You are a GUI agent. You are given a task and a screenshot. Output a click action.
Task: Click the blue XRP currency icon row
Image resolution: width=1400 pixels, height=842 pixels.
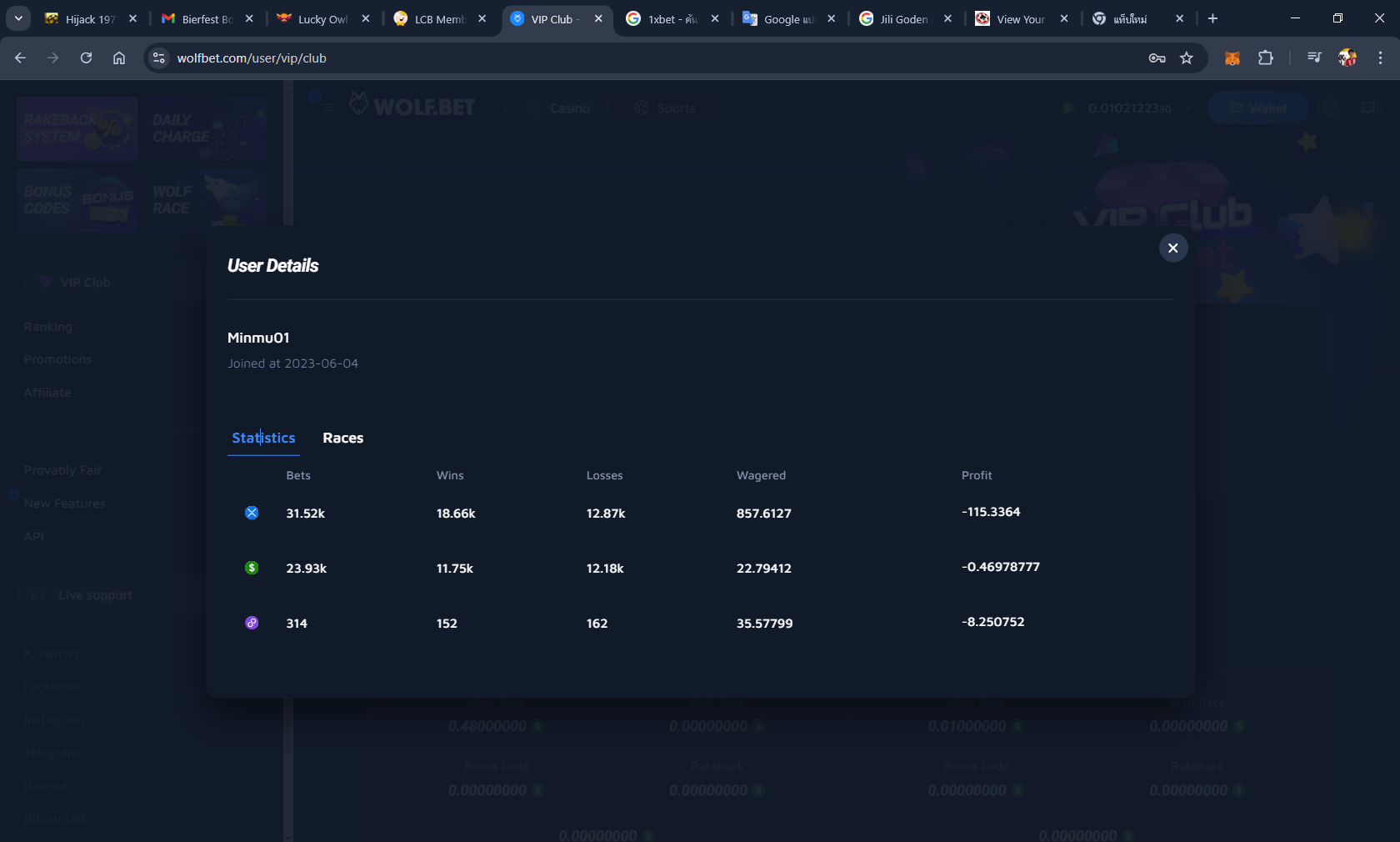252,513
